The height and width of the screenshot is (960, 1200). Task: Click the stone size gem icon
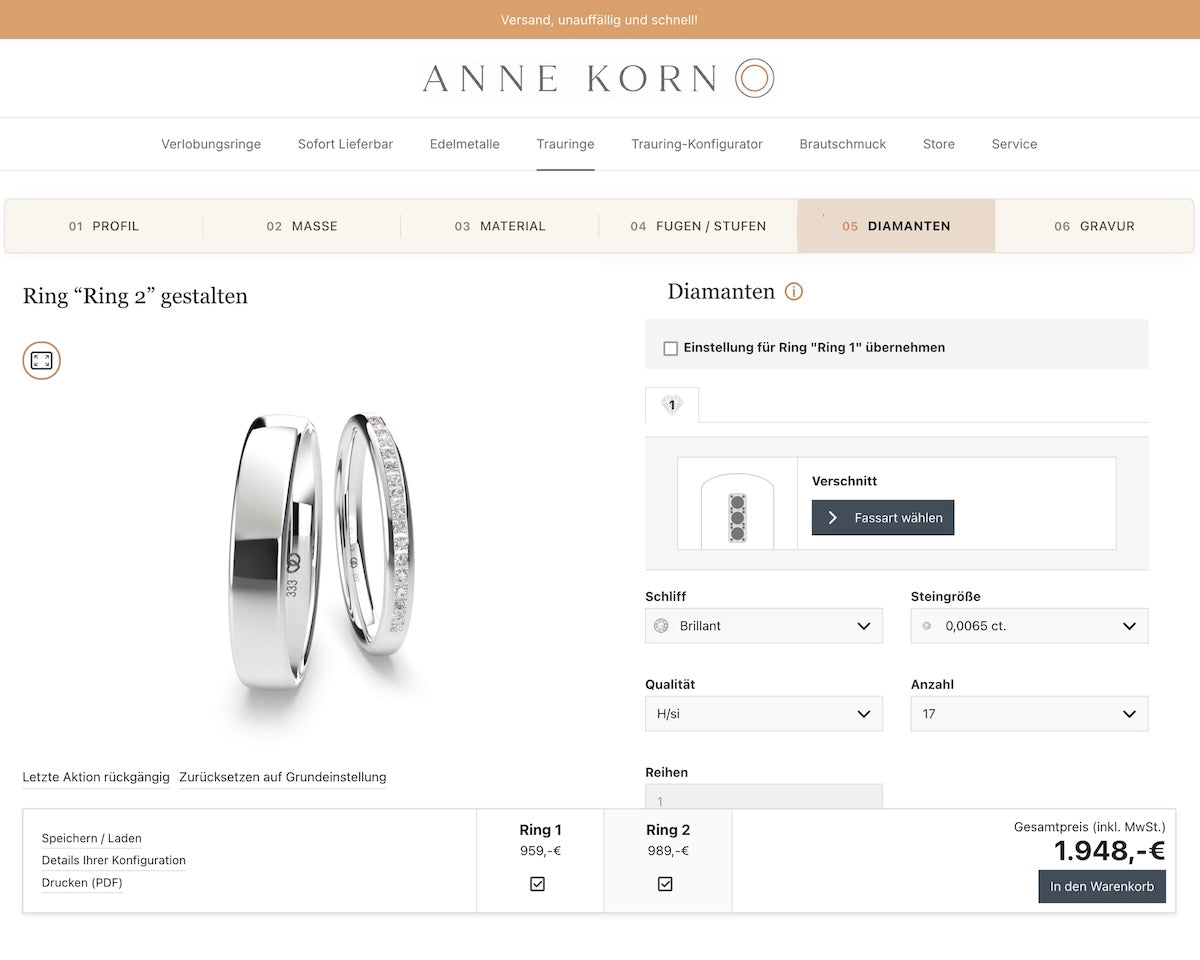pyautogui.click(x=926, y=626)
